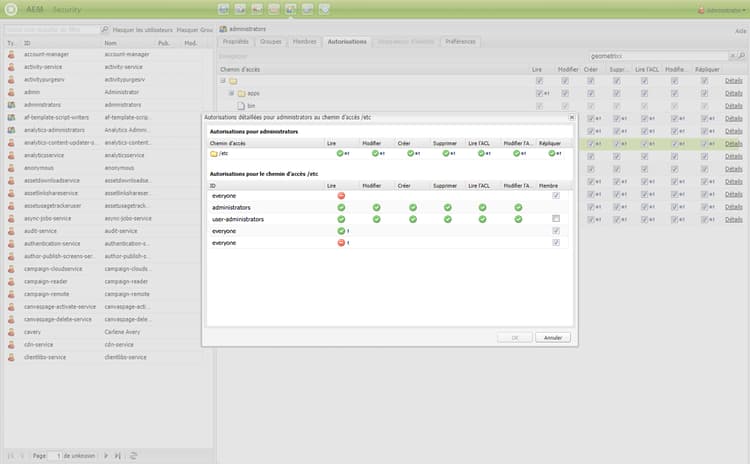Image resolution: width=750 pixels, height=464 pixels.
Task: Toggle the Lire checkbox in the apps row
Action: (x=540, y=93)
